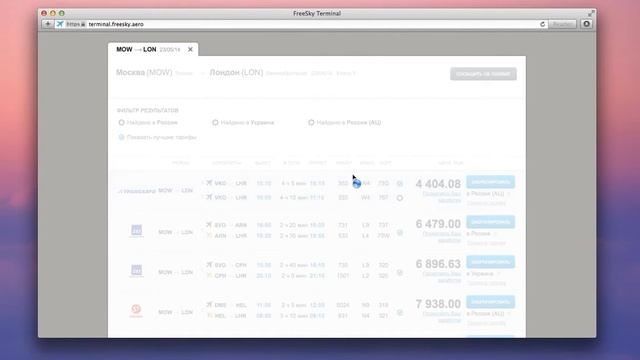Click the FreeSky airplane favicon in address bar
Viewport: 640px width, 360px height.
(60, 24)
